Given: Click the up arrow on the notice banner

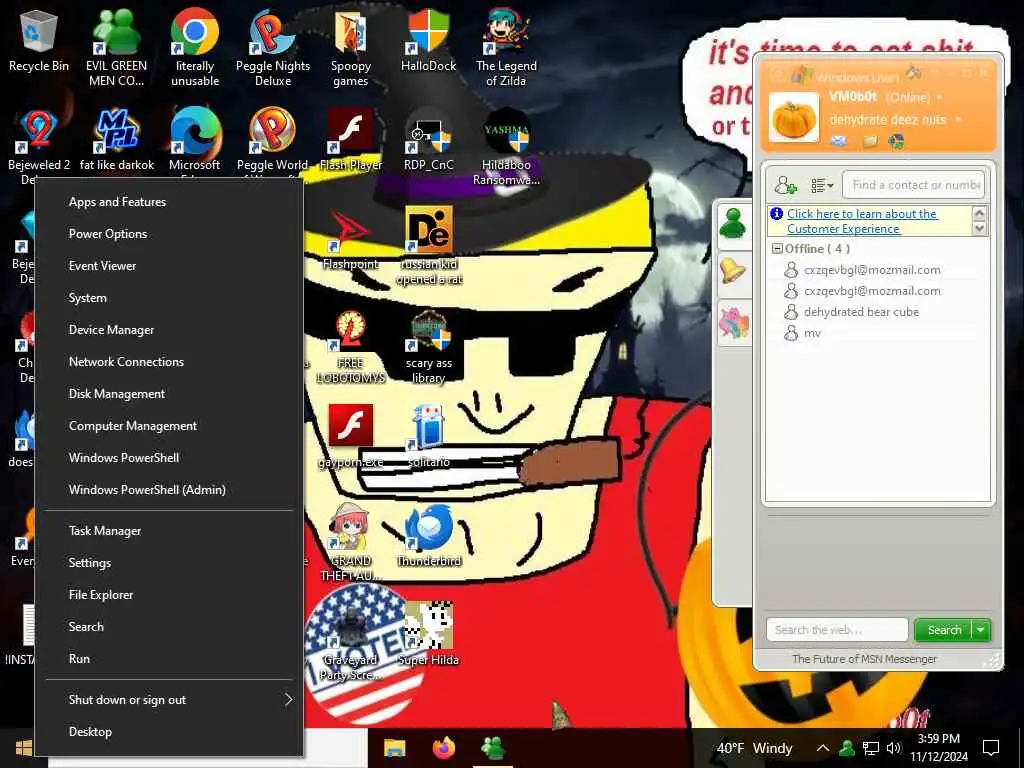Looking at the screenshot, I should pos(979,213).
